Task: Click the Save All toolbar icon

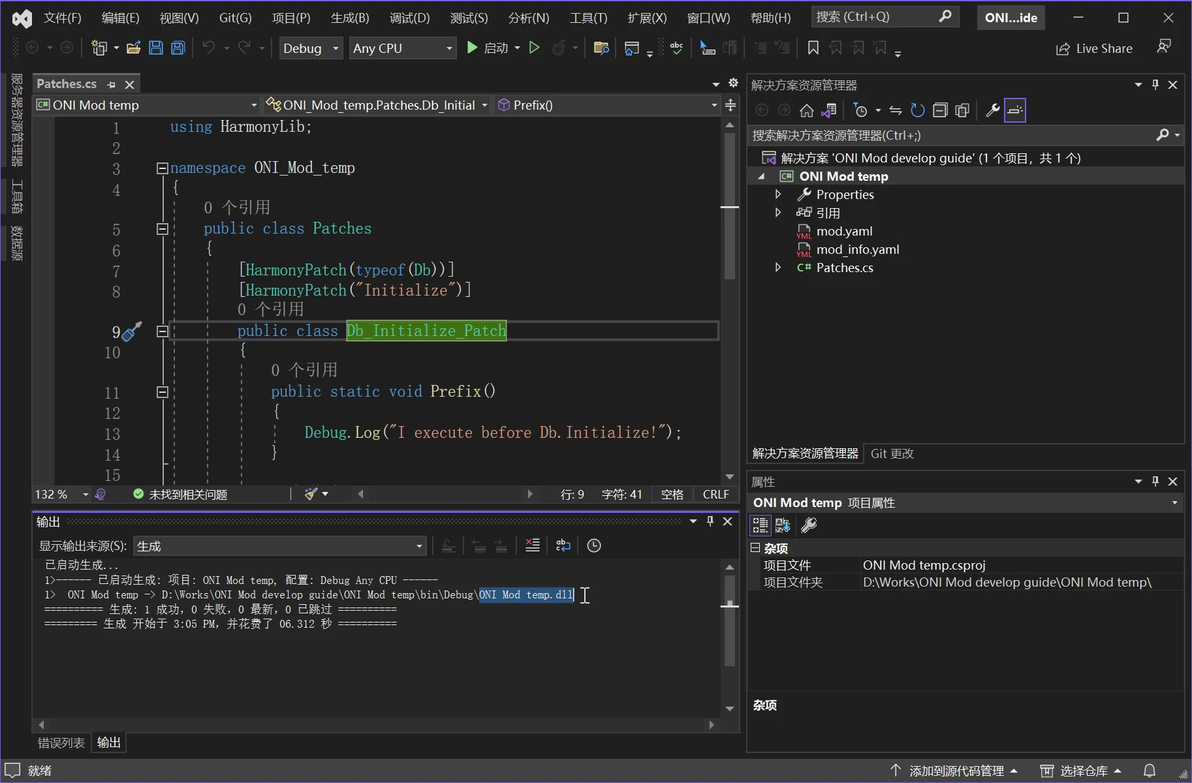Action: tap(177, 48)
